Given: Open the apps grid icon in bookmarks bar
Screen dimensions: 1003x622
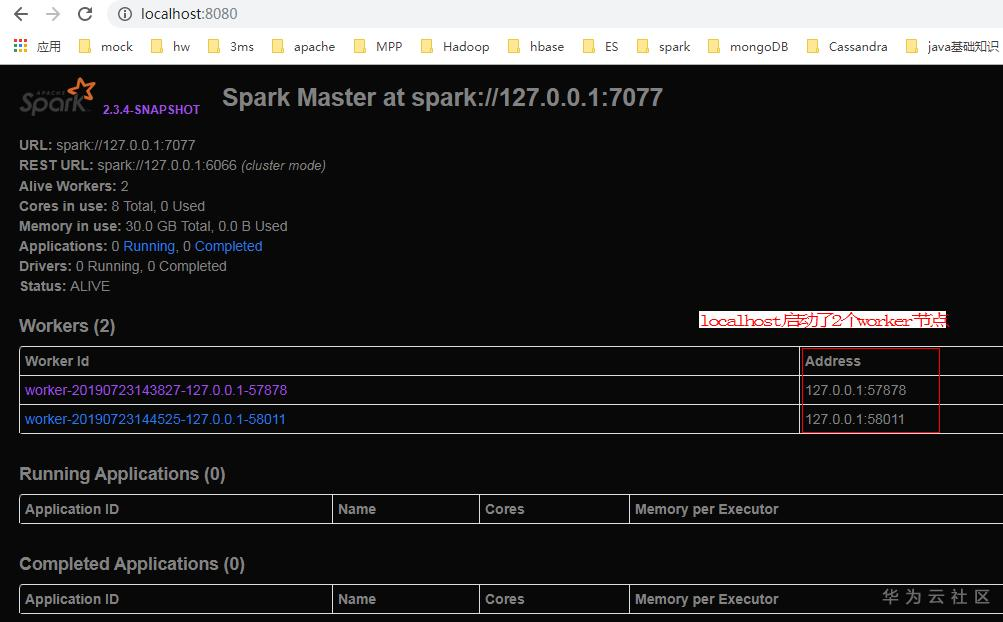Looking at the screenshot, I should (20, 46).
